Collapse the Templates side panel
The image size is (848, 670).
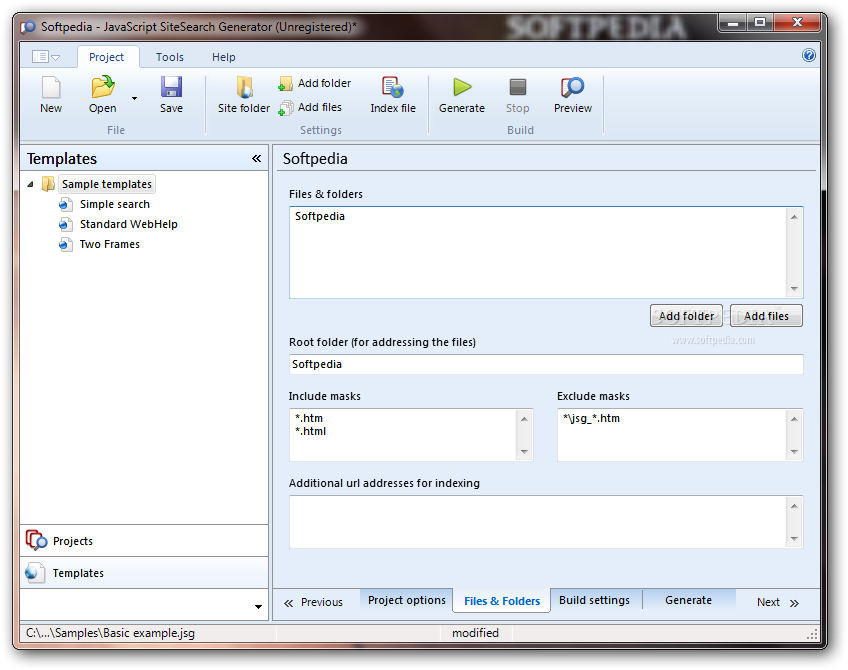point(256,158)
